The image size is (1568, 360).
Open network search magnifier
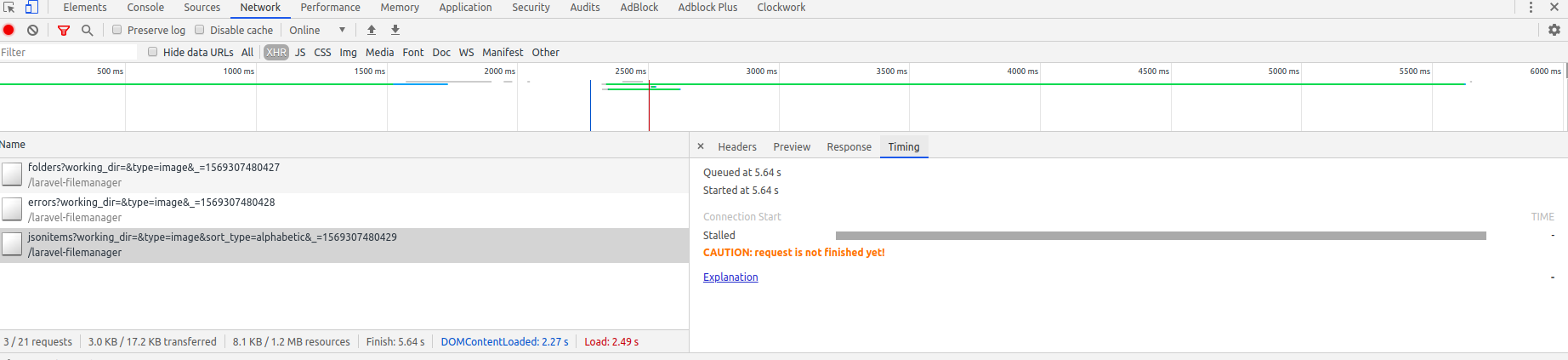click(x=87, y=30)
